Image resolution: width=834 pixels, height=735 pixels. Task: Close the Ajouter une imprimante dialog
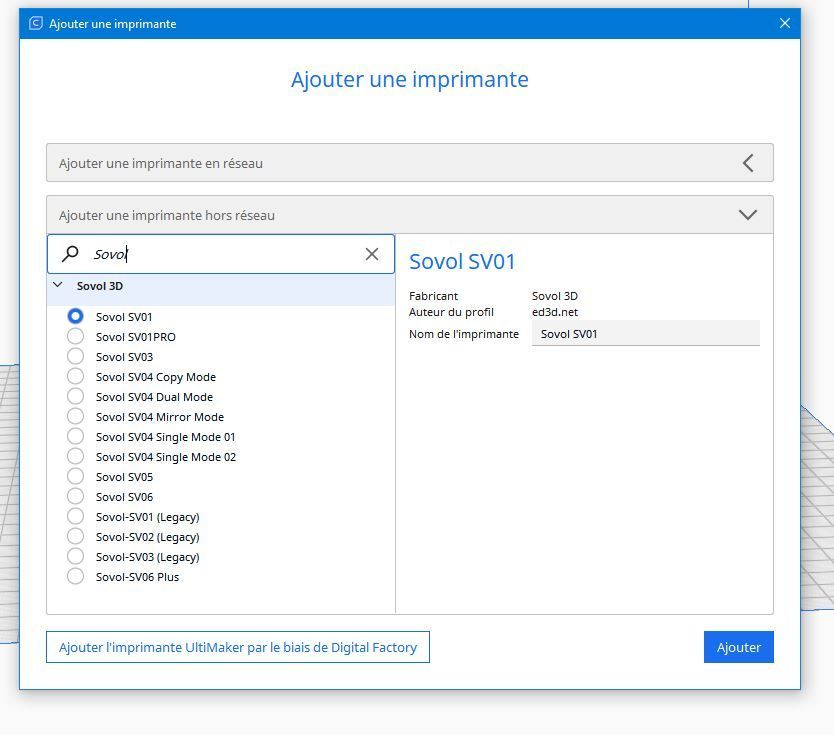coord(785,23)
